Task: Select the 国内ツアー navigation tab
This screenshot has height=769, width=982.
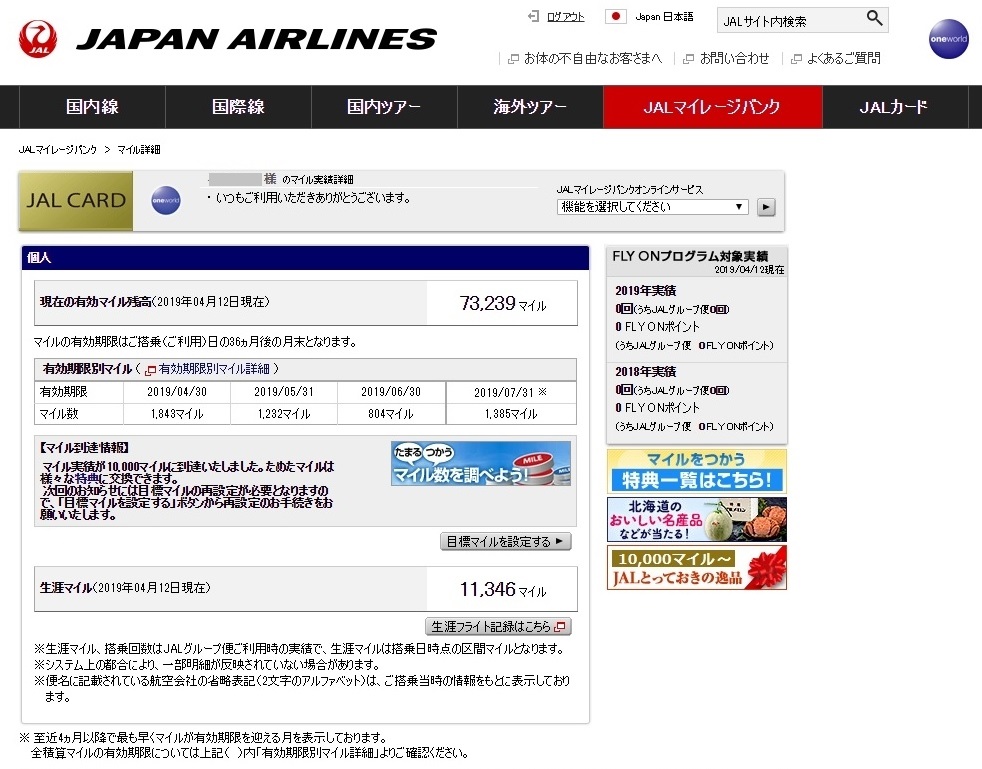Action: click(x=385, y=107)
